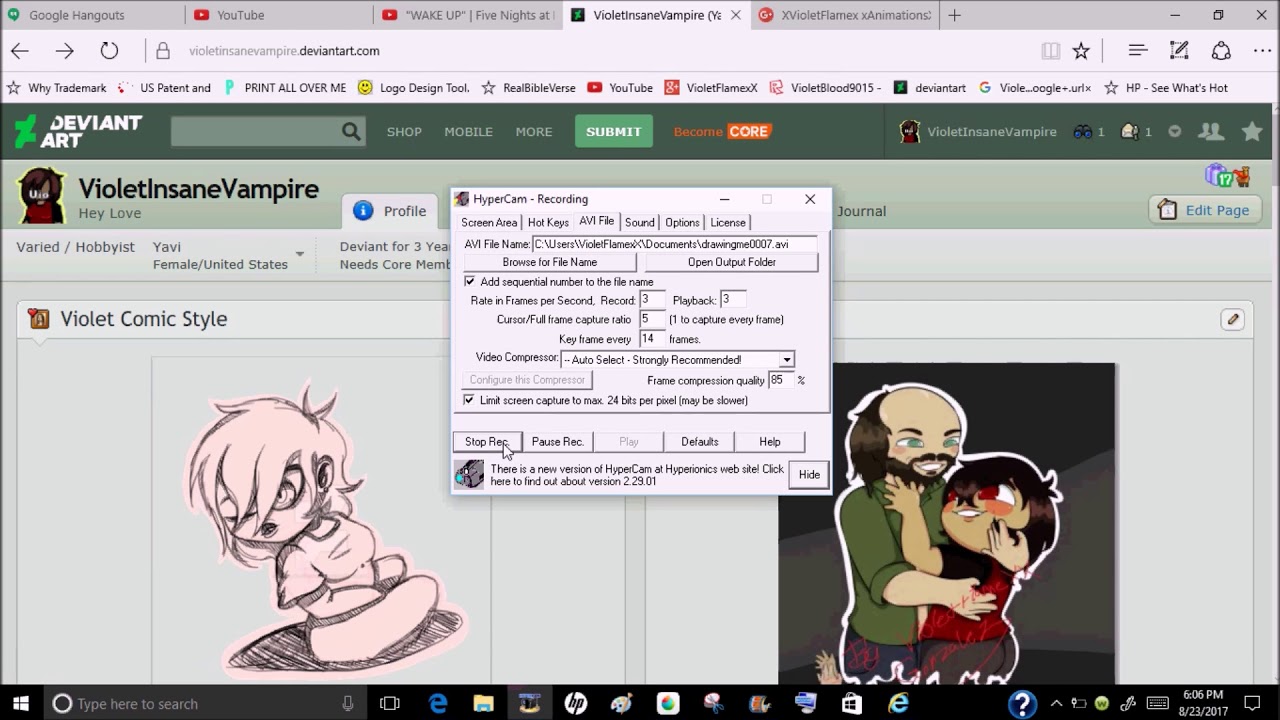The width and height of the screenshot is (1280, 720).
Task: Click the Key frame every frames field
Action: (x=652, y=339)
